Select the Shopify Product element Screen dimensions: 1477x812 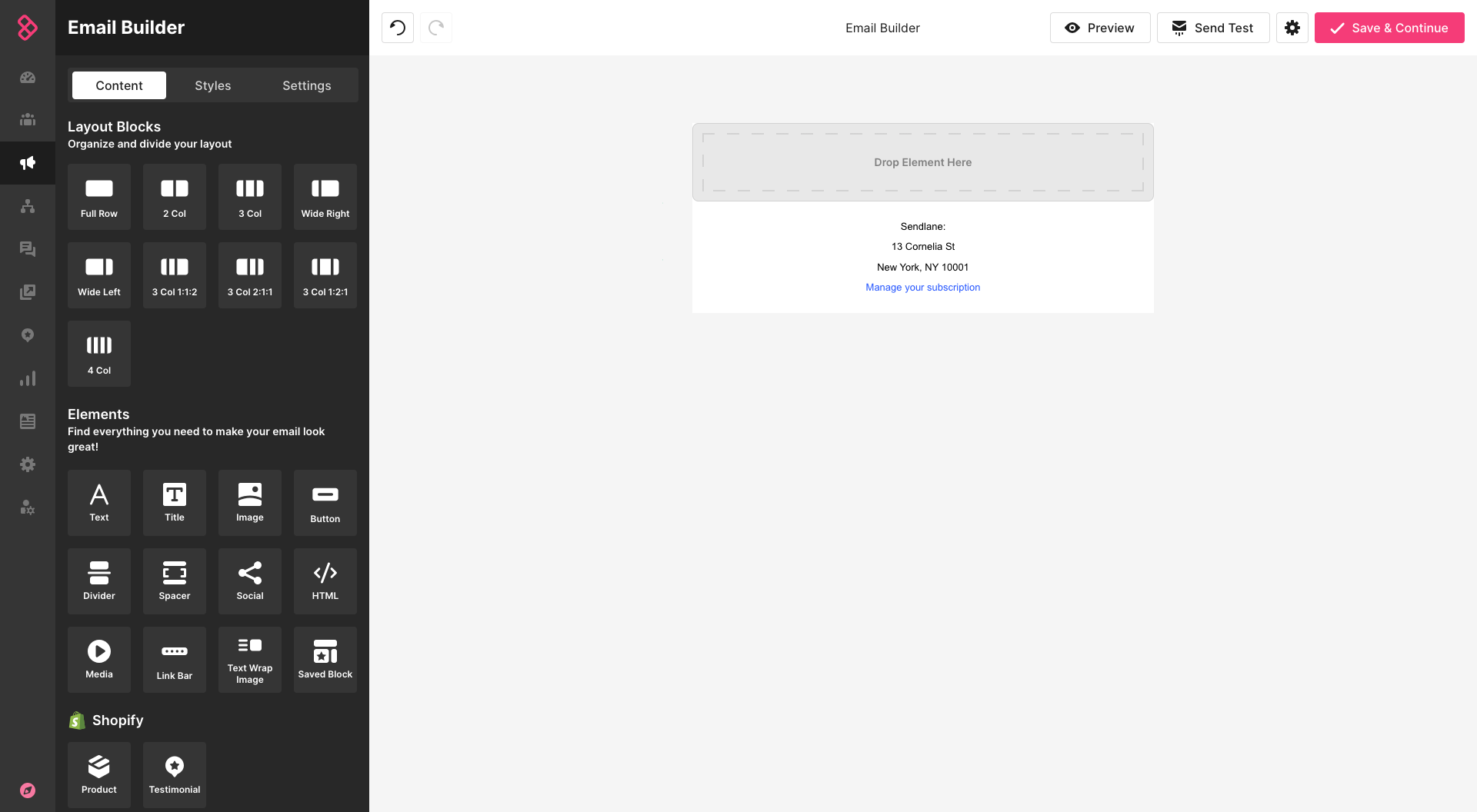98,774
